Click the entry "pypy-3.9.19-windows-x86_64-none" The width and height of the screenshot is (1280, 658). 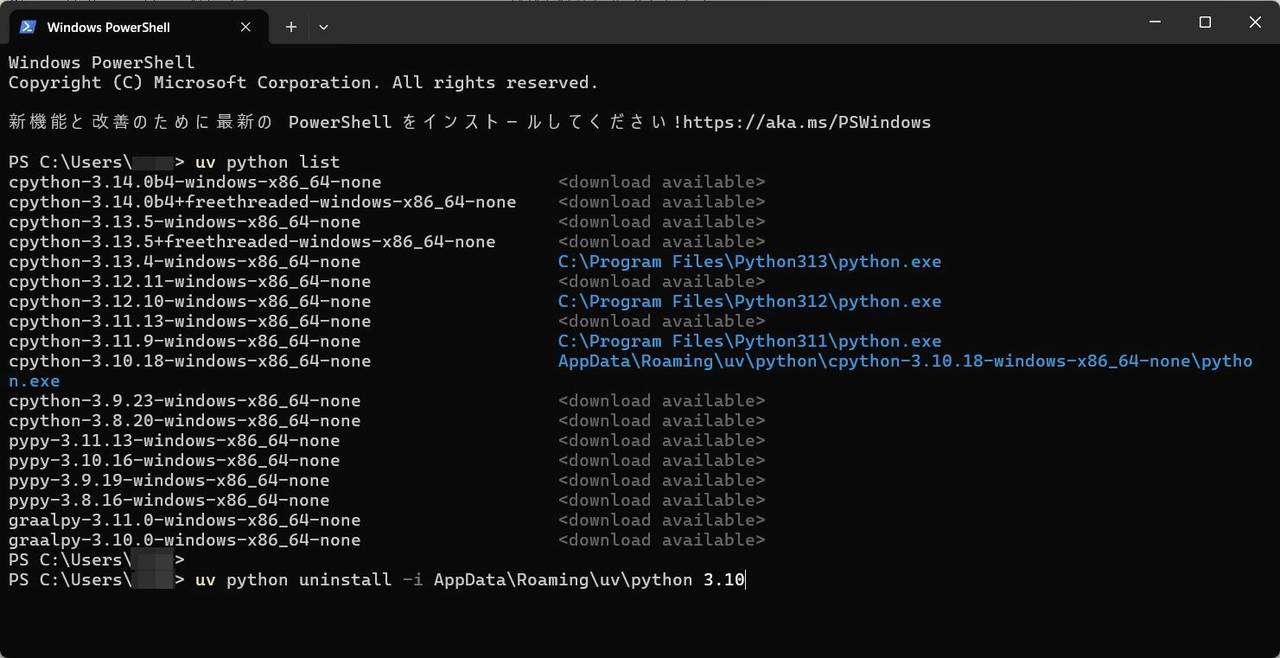point(169,480)
